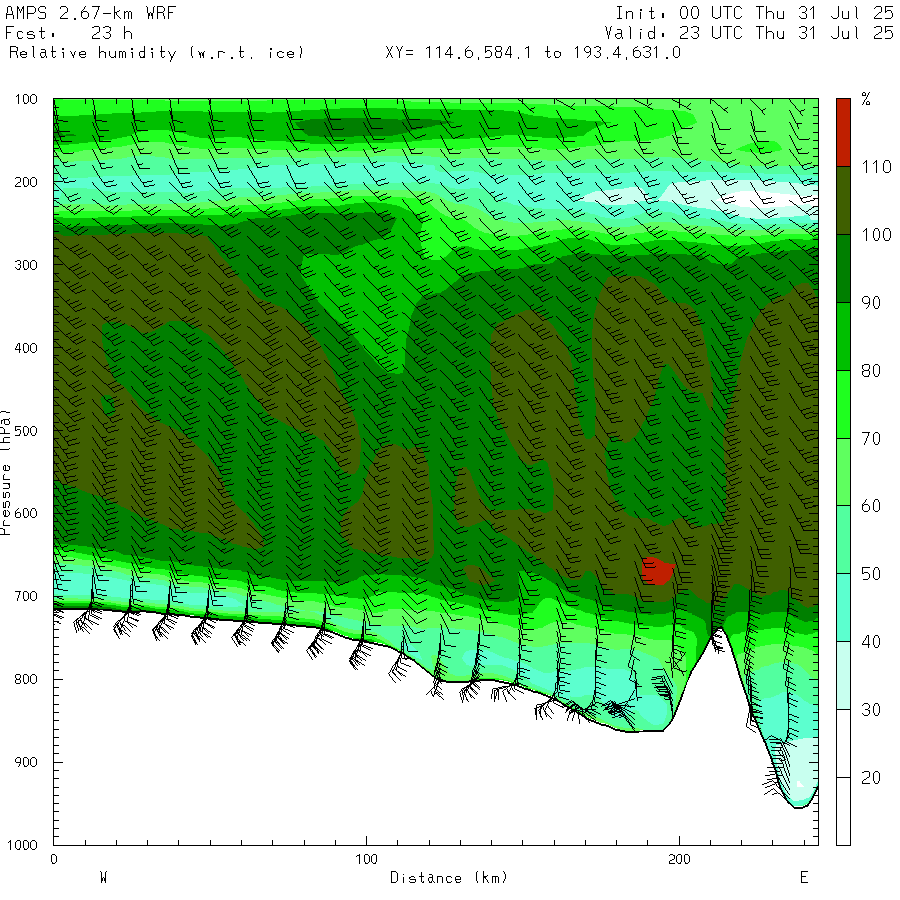Viewport: 900px width, 900px height.
Task: Click the '1000' pressure axis label
Action: click(x=22, y=845)
